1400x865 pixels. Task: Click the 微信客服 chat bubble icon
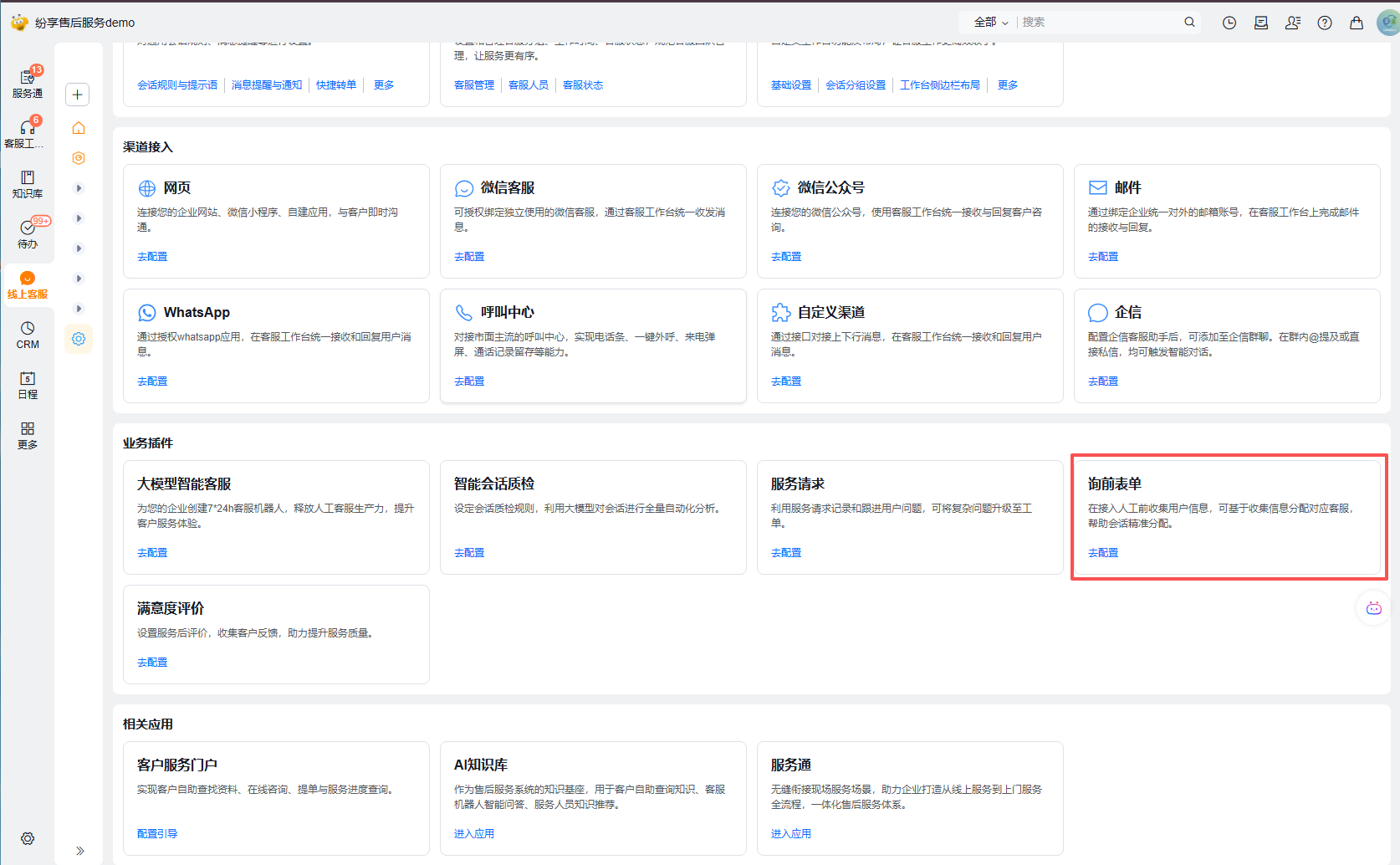click(464, 188)
